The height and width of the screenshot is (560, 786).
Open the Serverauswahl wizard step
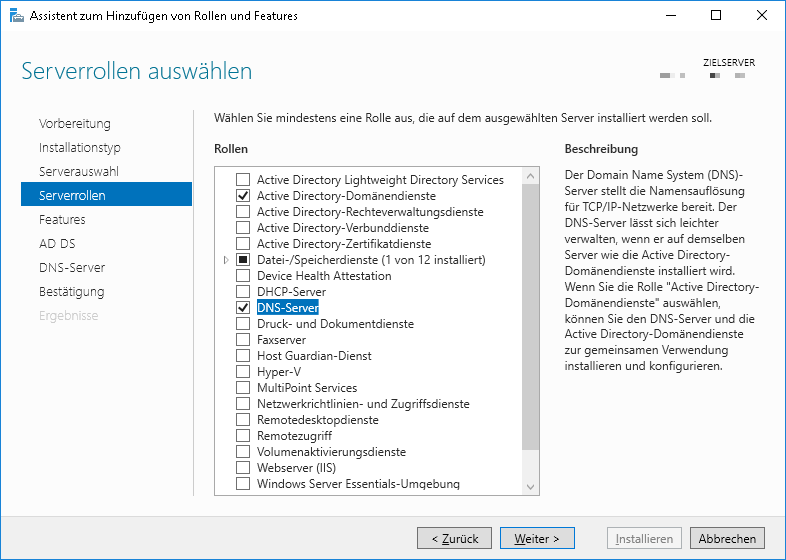79,171
